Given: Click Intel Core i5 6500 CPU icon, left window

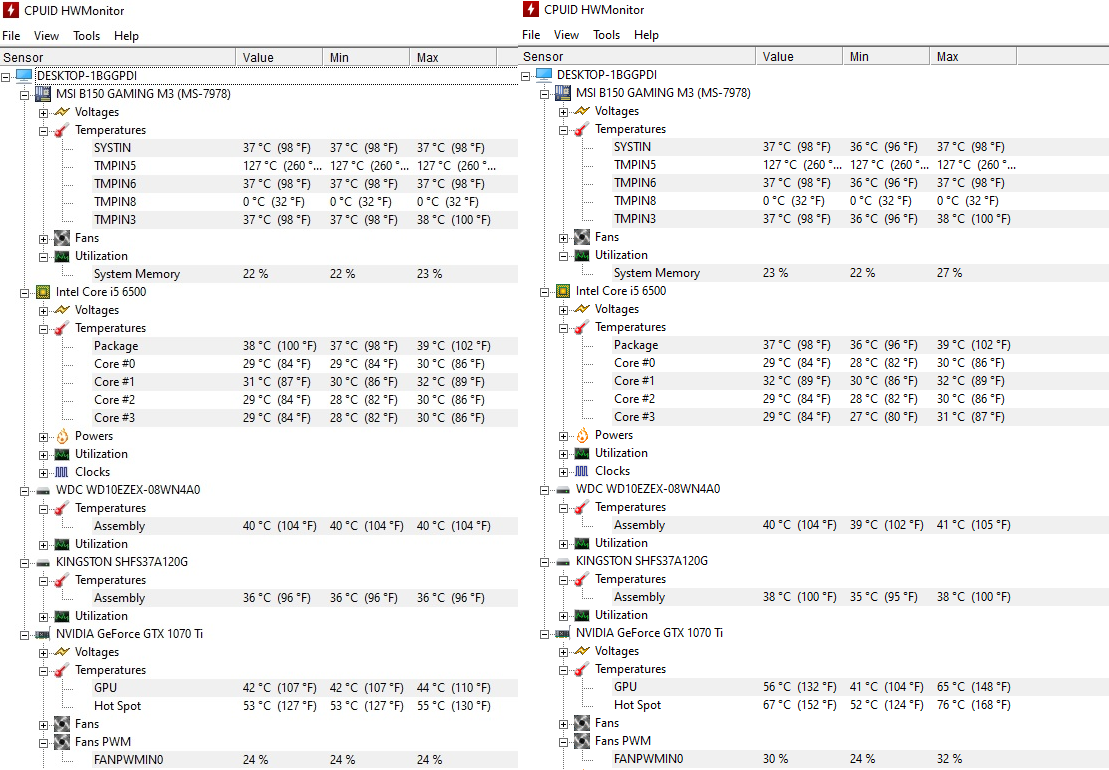Looking at the screenshot, I should pyautogui.click(x=43, y=291).
